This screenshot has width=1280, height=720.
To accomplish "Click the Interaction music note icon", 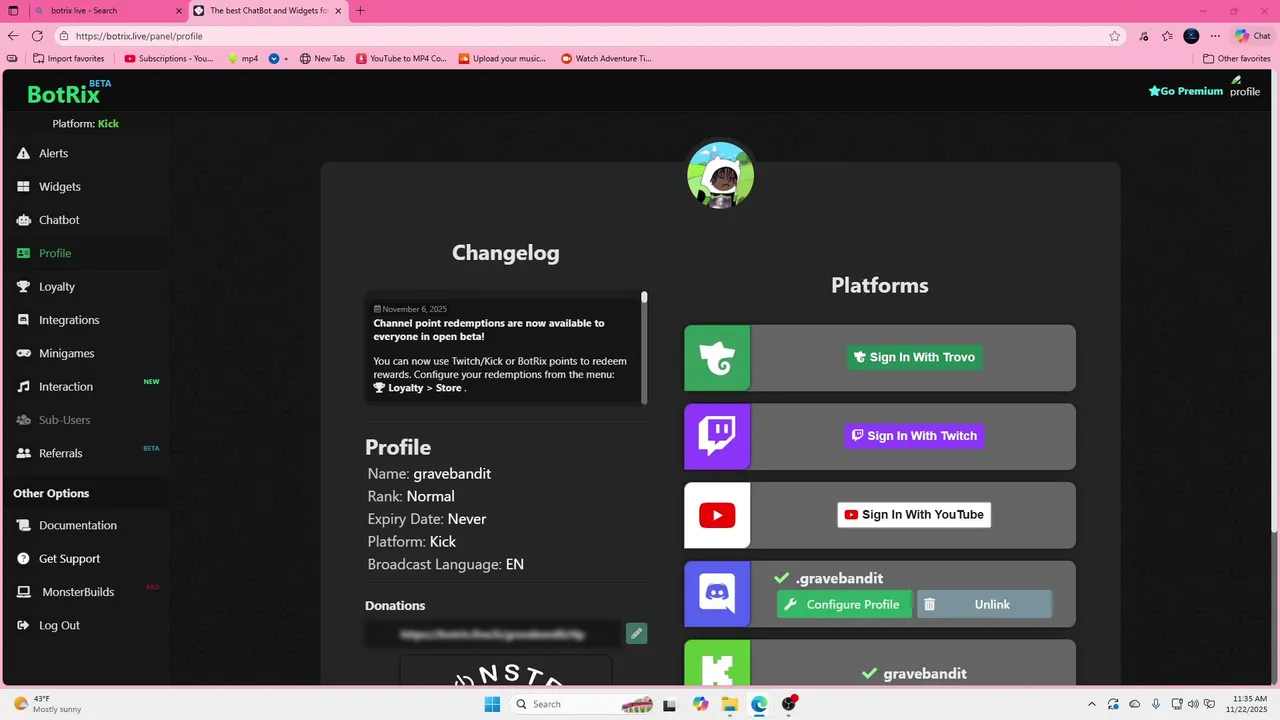I will [x=23, y=387].
